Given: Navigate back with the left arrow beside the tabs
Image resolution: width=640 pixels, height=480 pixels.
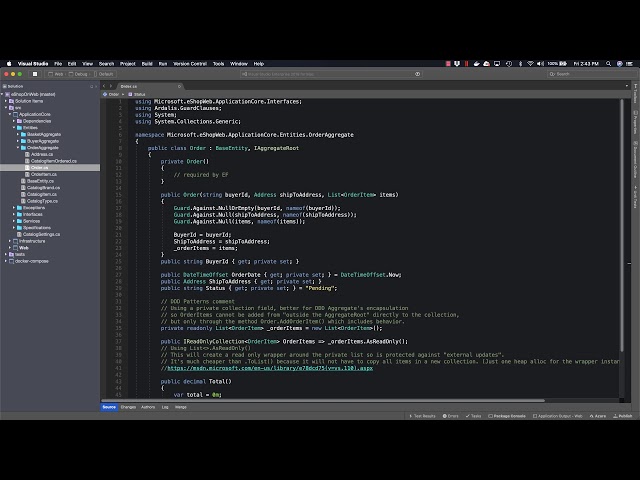Looking at the screenshot, I should (104, 86).
